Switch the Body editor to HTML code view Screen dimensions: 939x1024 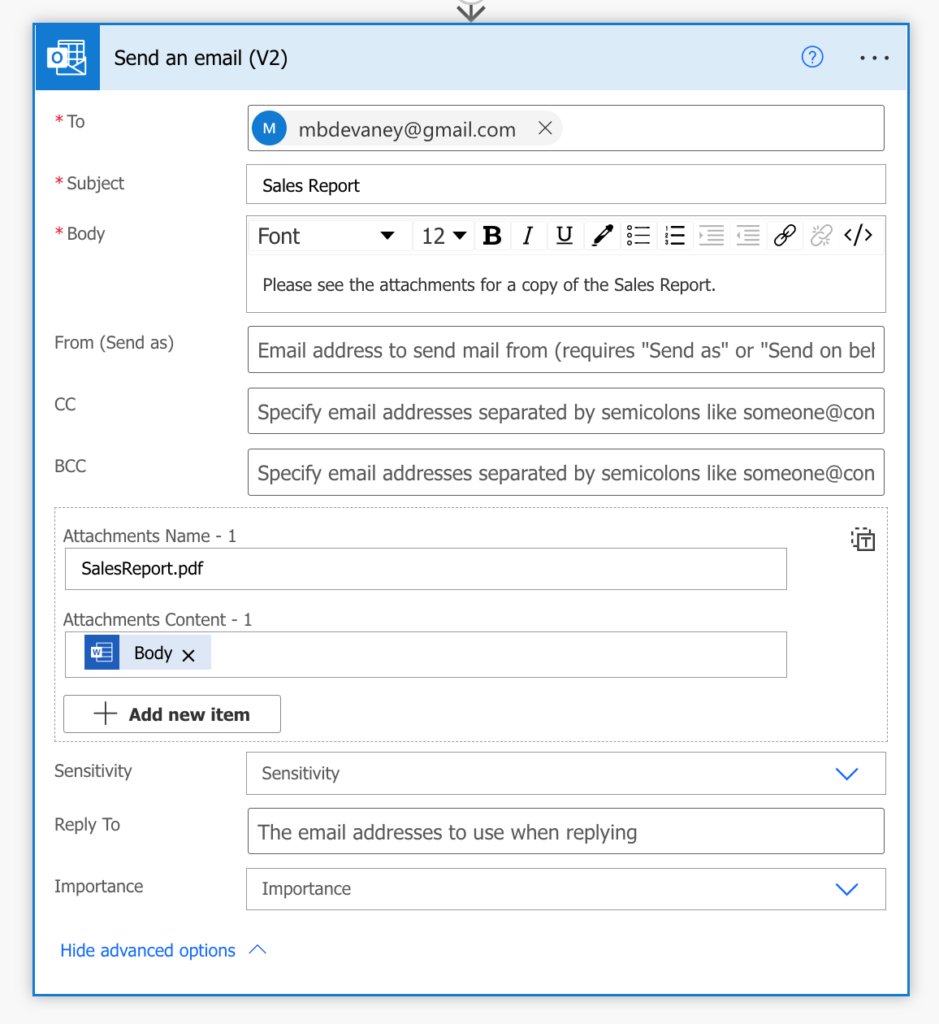[858, 235]
